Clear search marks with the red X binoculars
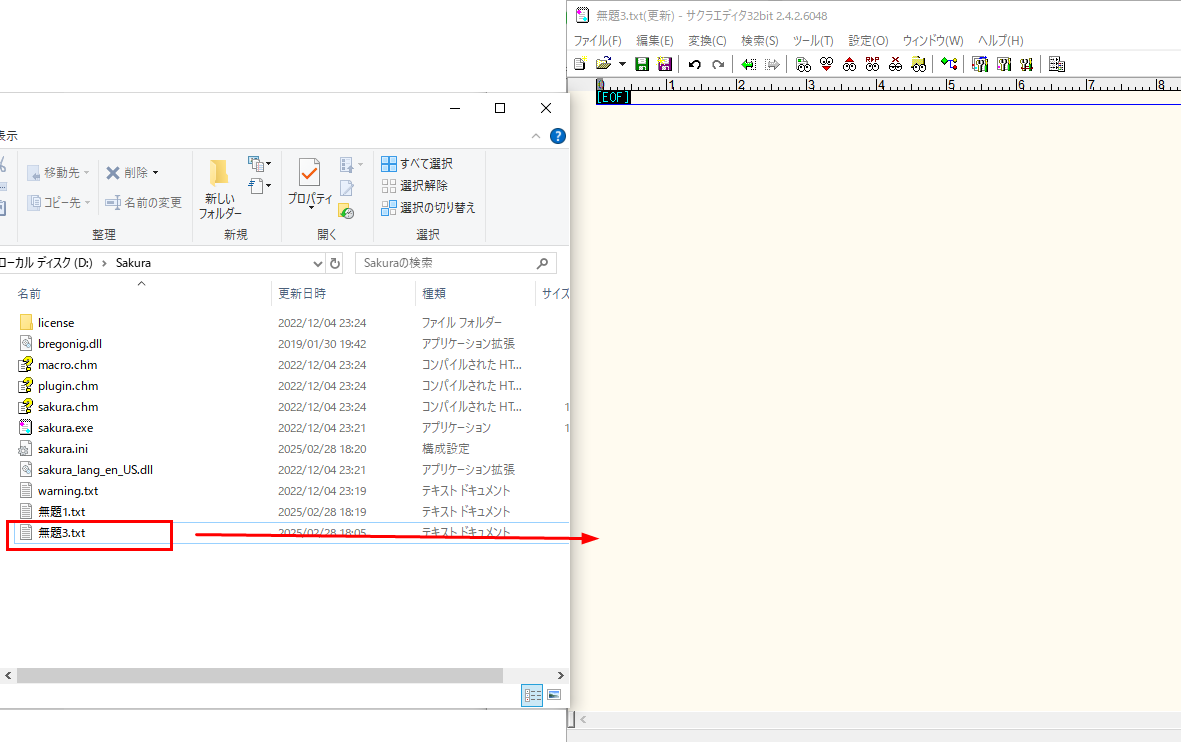 coord(896,64)
